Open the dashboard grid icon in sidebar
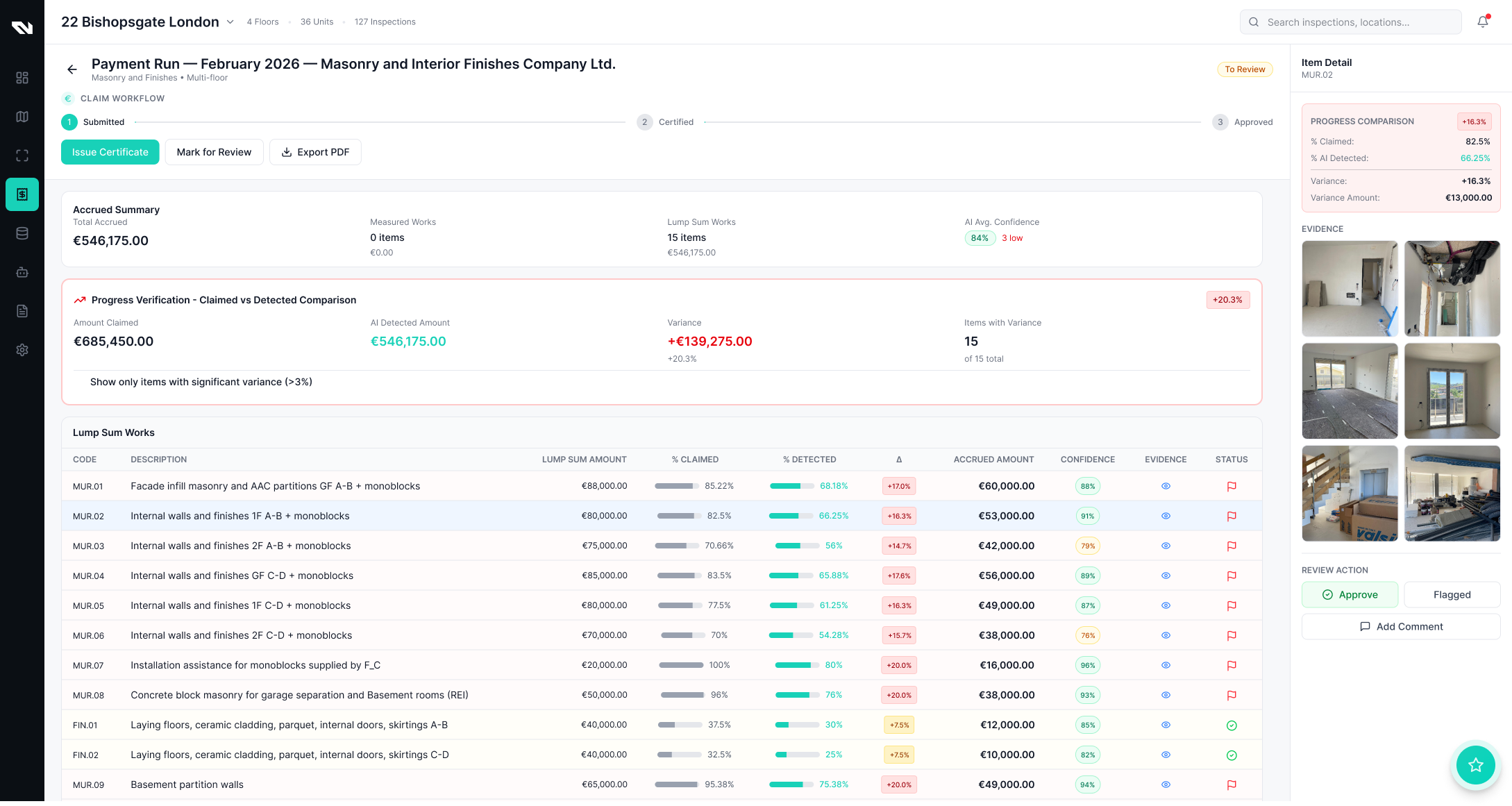Screen dimensions: 1512x806 click(22, 78)
